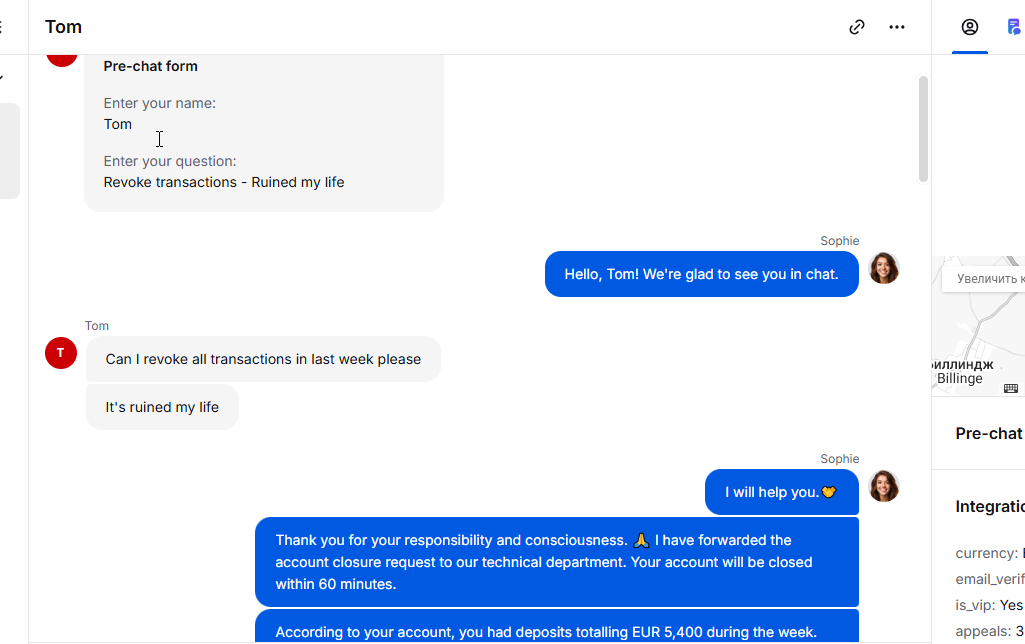
Task: Switch to the customer profile tab
Action: [x=969, y=27]
